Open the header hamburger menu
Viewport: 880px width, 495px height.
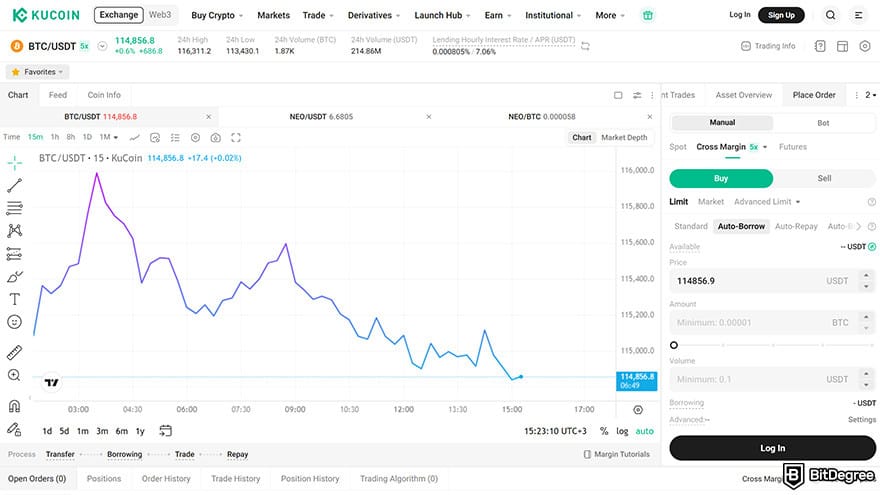pos(859,15)
